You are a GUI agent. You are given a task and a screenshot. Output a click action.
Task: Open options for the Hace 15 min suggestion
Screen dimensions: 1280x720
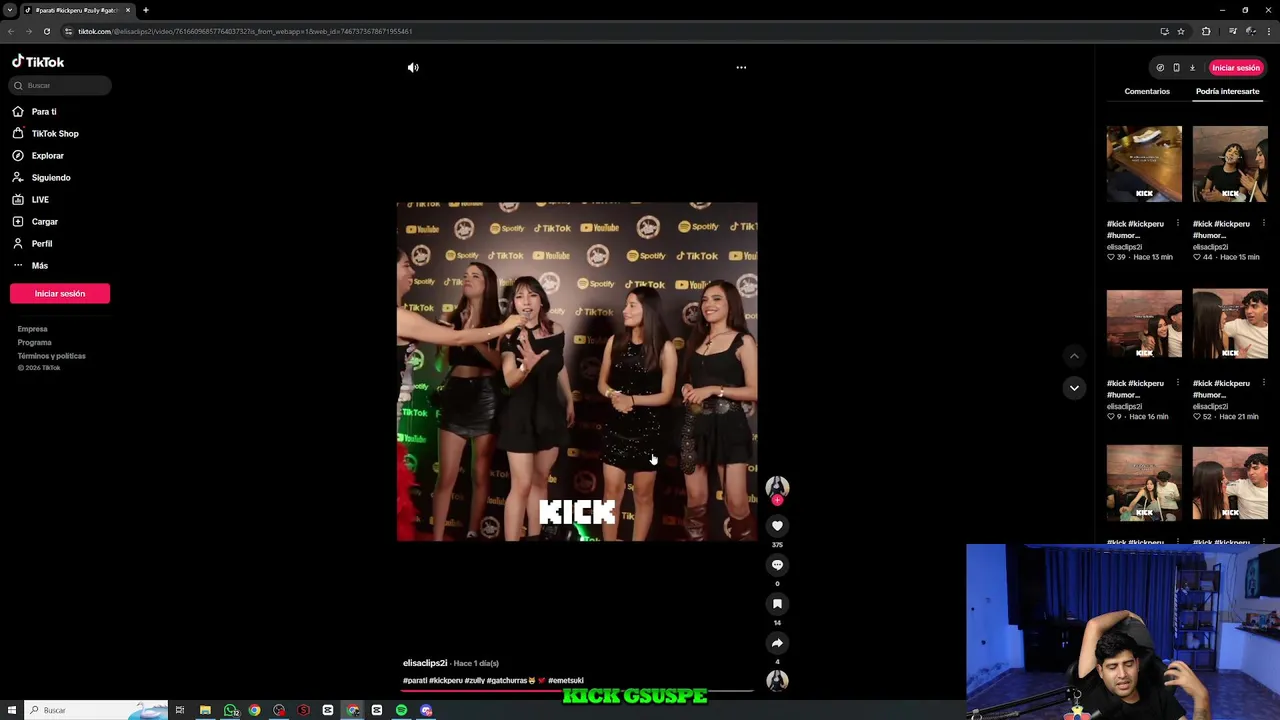[1263, 223]
